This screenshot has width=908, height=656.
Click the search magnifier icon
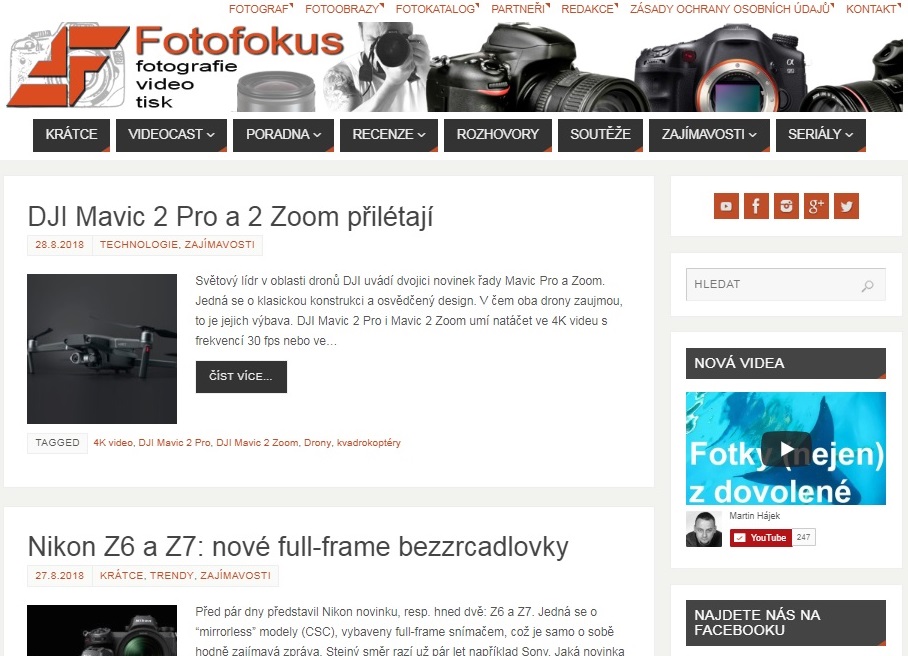coord(867,285)
